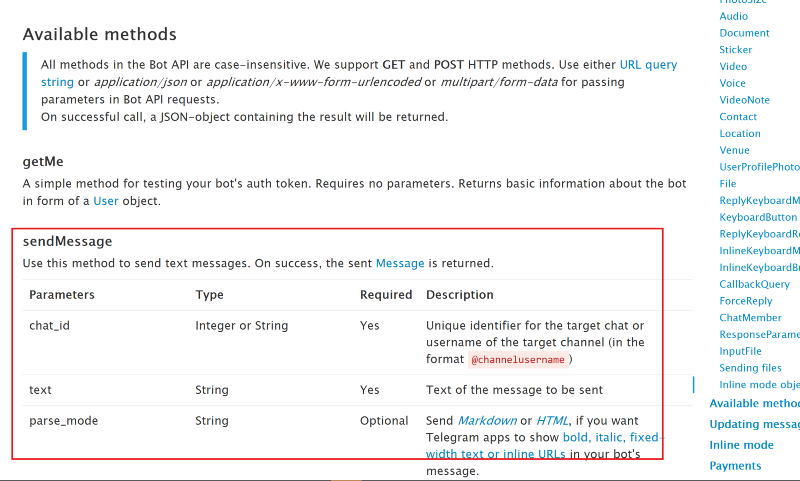
Task: Open the Markdown formatting link
Action: [487, 421]
